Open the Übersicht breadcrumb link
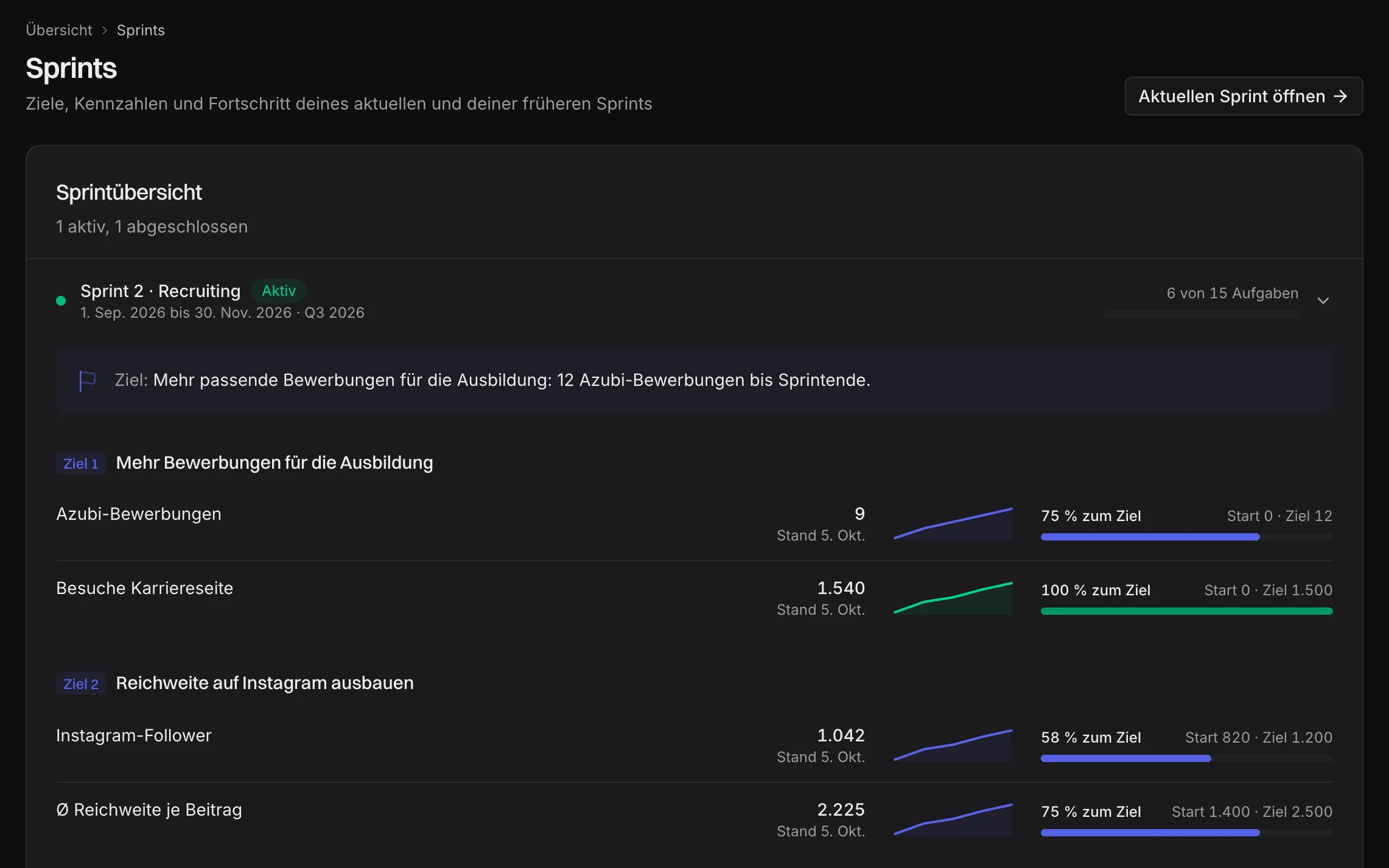The width and height of the screenshot is (1389, 868). pos(59,30)
